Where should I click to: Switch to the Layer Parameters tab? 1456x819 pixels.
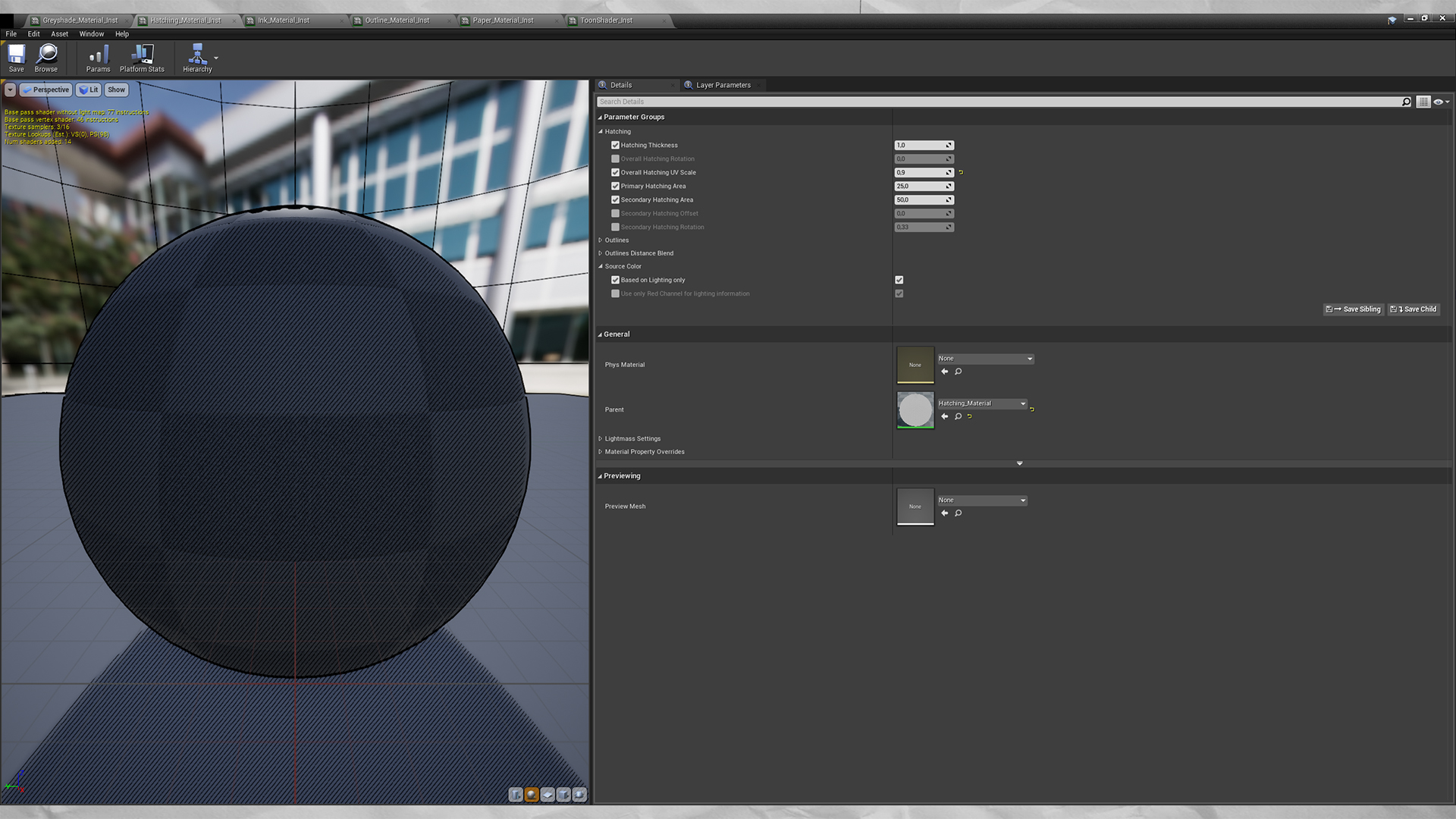[722, 85]
